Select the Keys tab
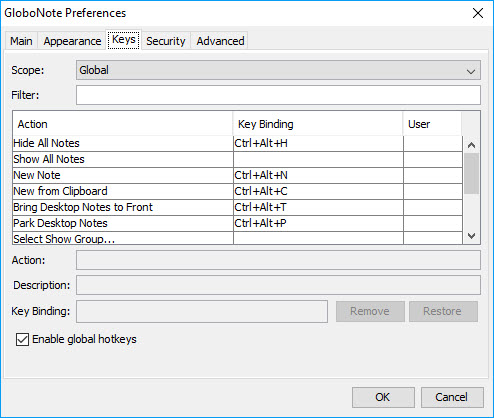Viewport: 494px width, 418px height. point(124,40)
